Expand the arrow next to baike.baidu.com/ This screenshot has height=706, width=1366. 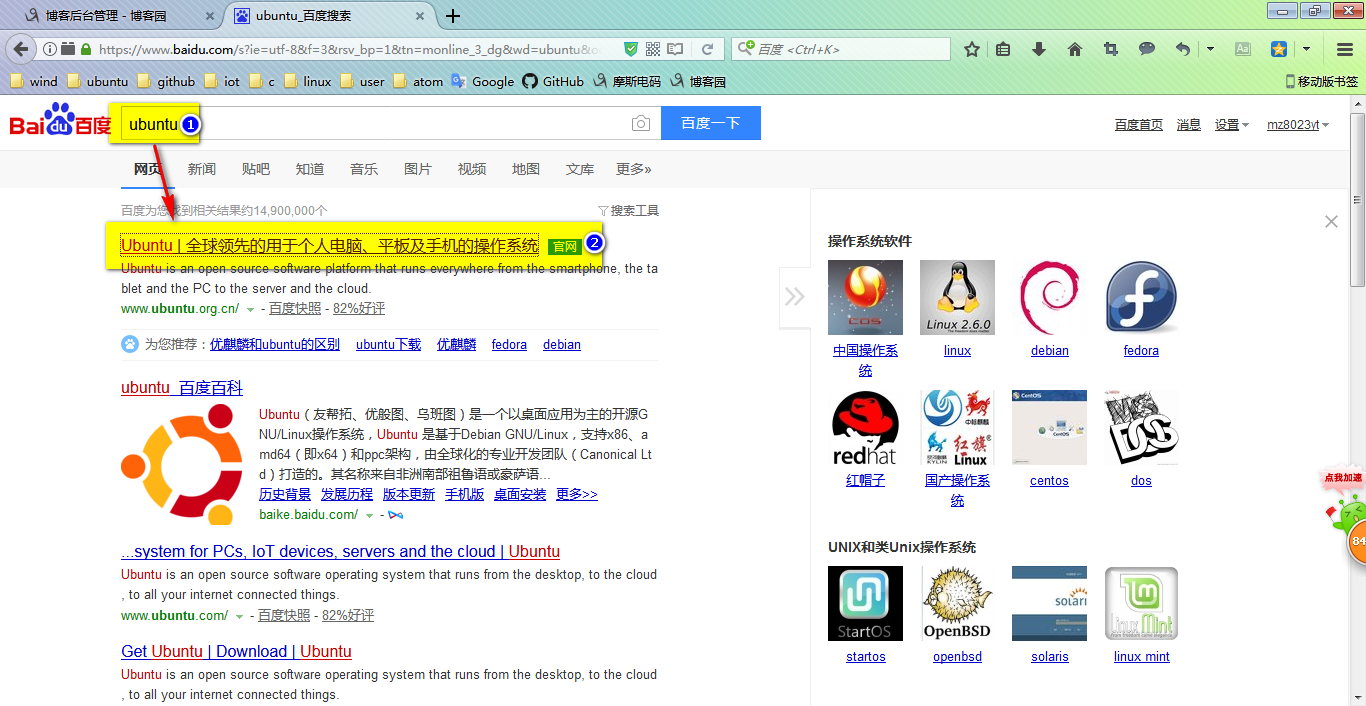click(369, 516)
